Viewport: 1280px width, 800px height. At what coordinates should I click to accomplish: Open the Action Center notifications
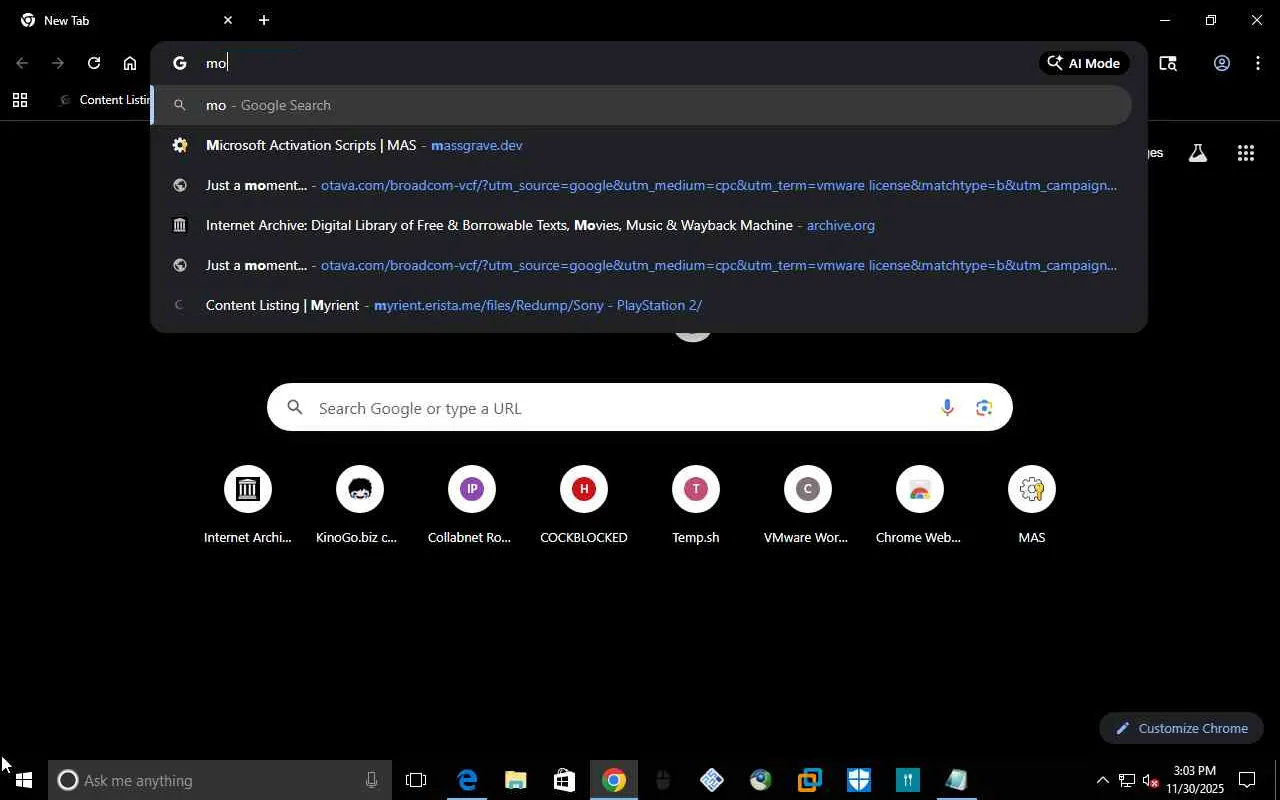(x=1247, y=780)
